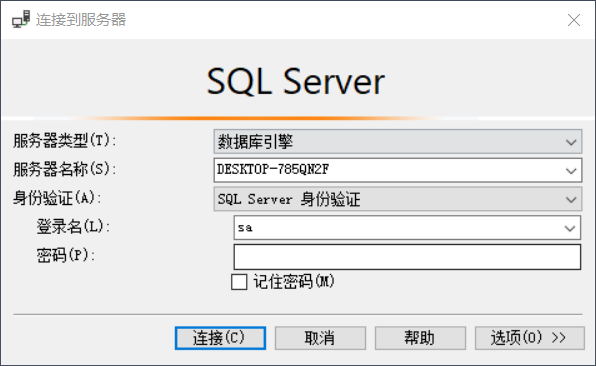The height and width of the screenshot is (366, 596).
Task: Click the server connection icon in title bar
Action: click(21, 19)
